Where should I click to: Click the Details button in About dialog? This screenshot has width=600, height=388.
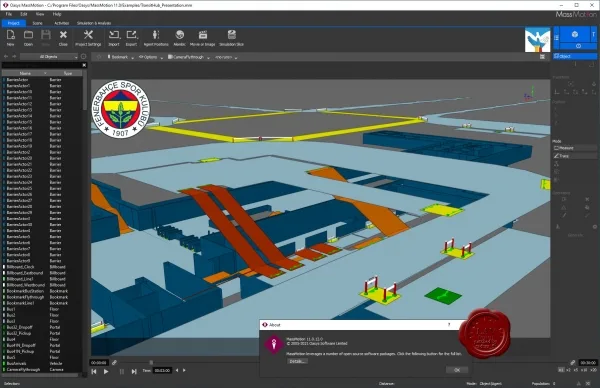click(x=297, y=361)
